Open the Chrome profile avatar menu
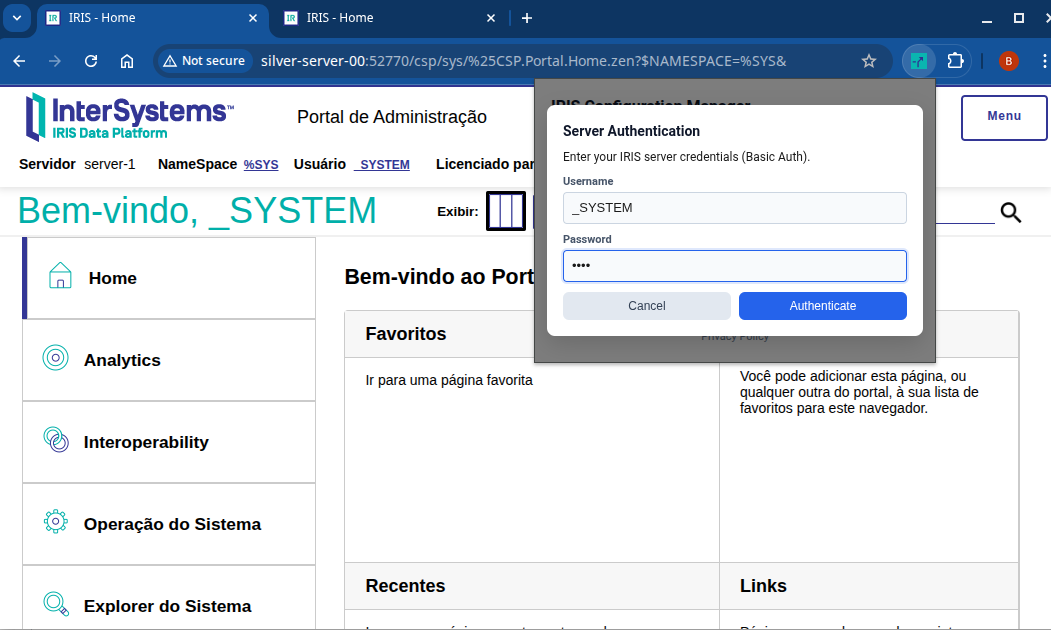Screen dimensions: 1051x630 pyautogui.click(x=1008, y=61)
